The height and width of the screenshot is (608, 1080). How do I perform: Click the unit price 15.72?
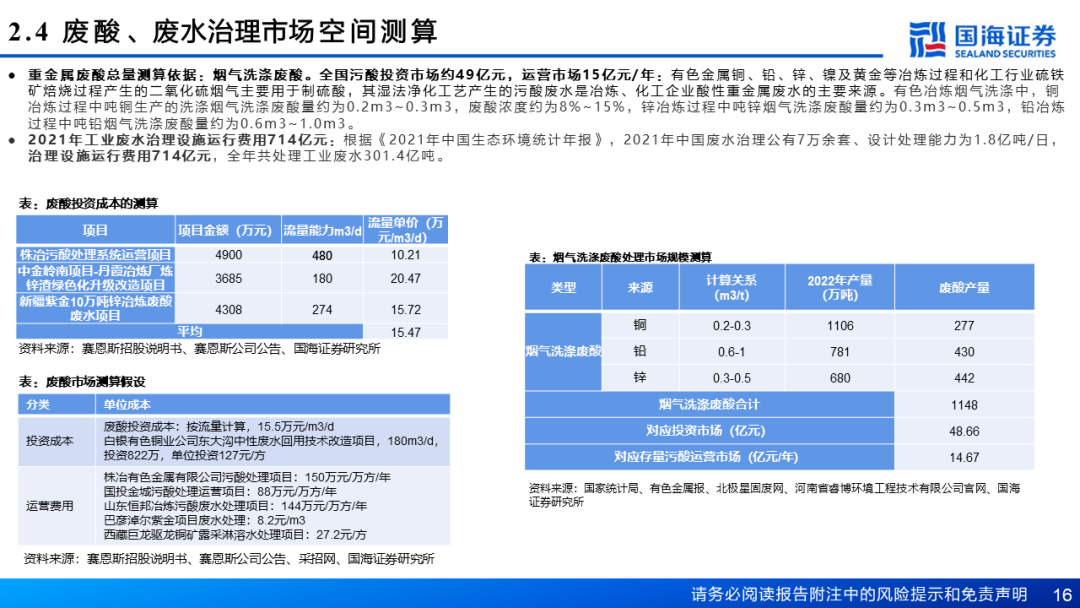click(x=405, y=310)
